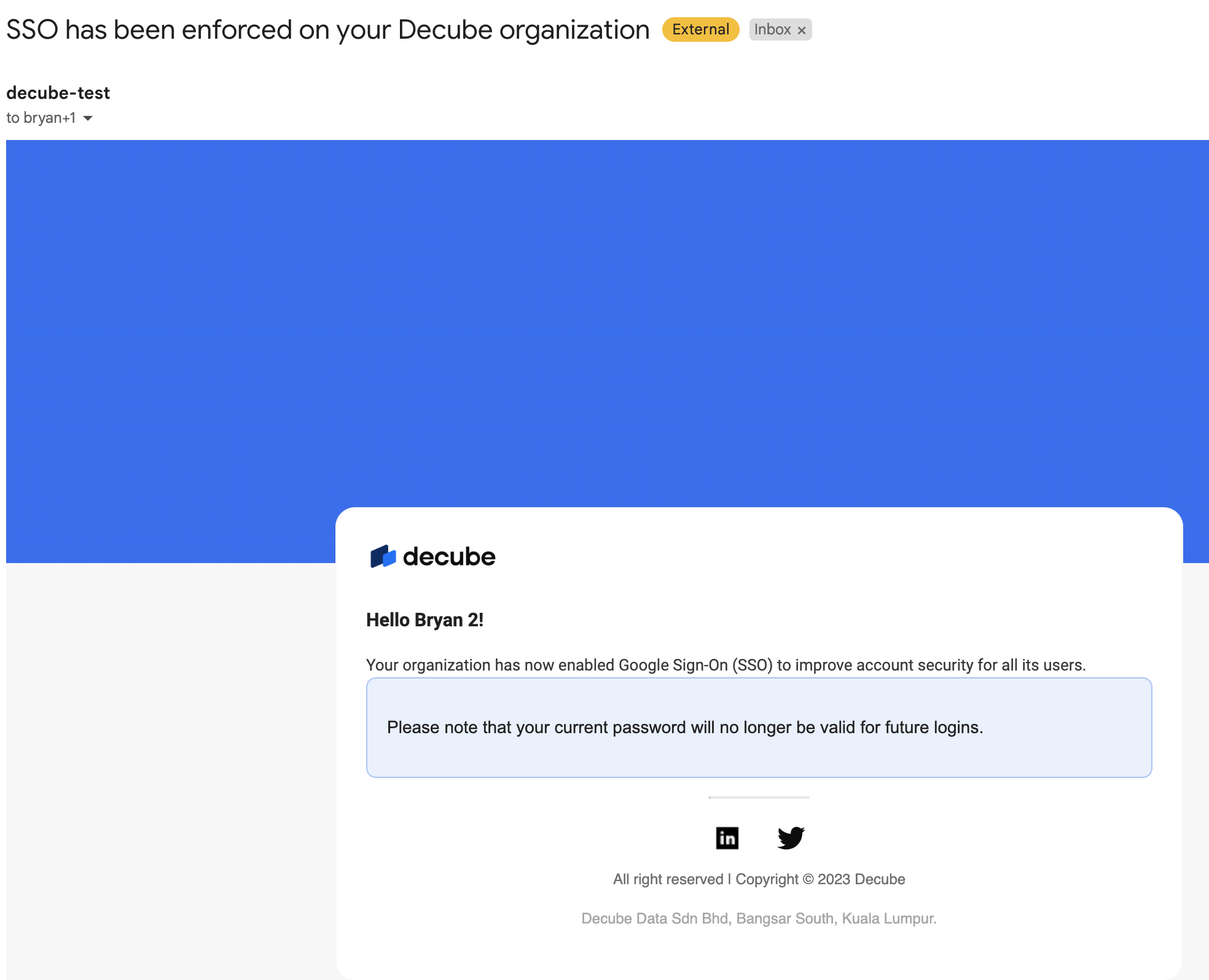The height and width of the screenshot is (980, 1209).
Task: Open the LinkedIn icon in footer
Action: pos(727,838)
